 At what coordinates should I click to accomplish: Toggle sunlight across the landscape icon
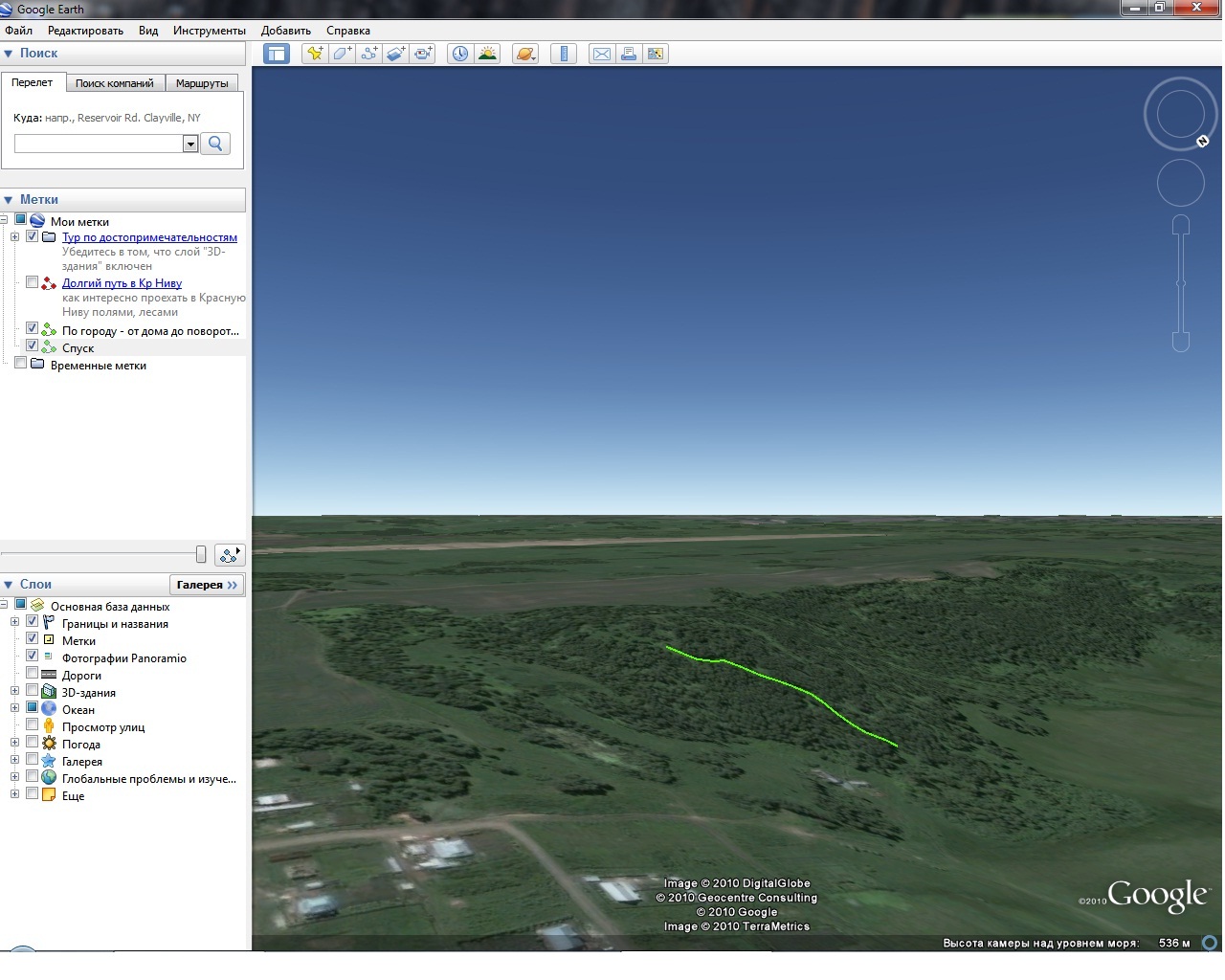(x=487, y=54)
